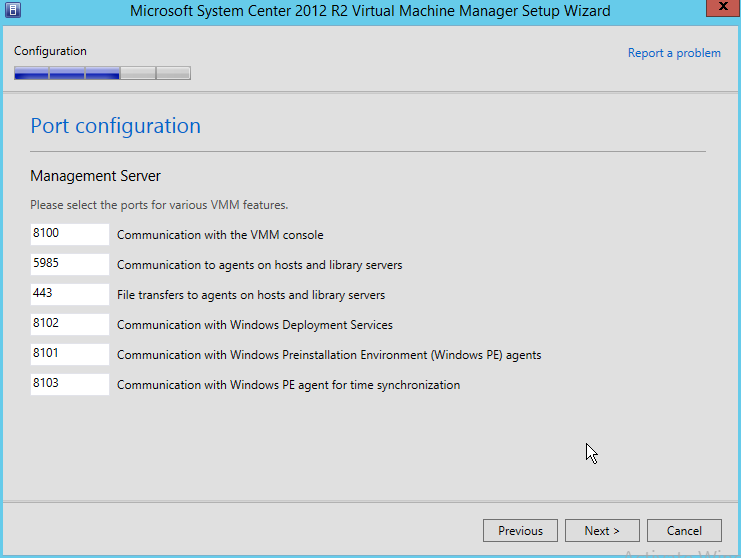741x558 pixels.
Task: Cancel the setup wizard
Action: pyautogui.click(x=684, y=531)
